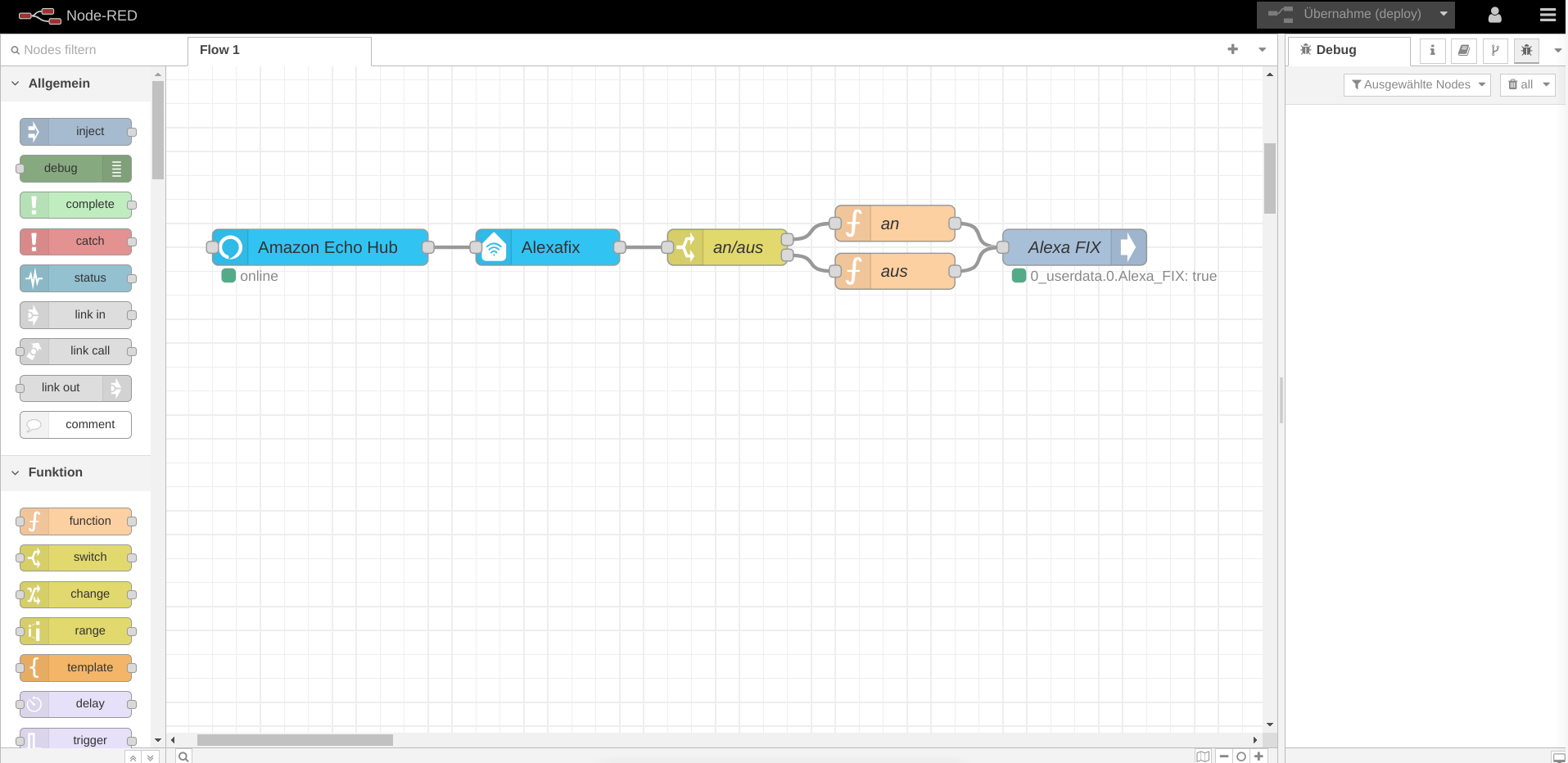Click the Node-RED logo
This screenshot has height=763, width=1568.
pos(78,16)
